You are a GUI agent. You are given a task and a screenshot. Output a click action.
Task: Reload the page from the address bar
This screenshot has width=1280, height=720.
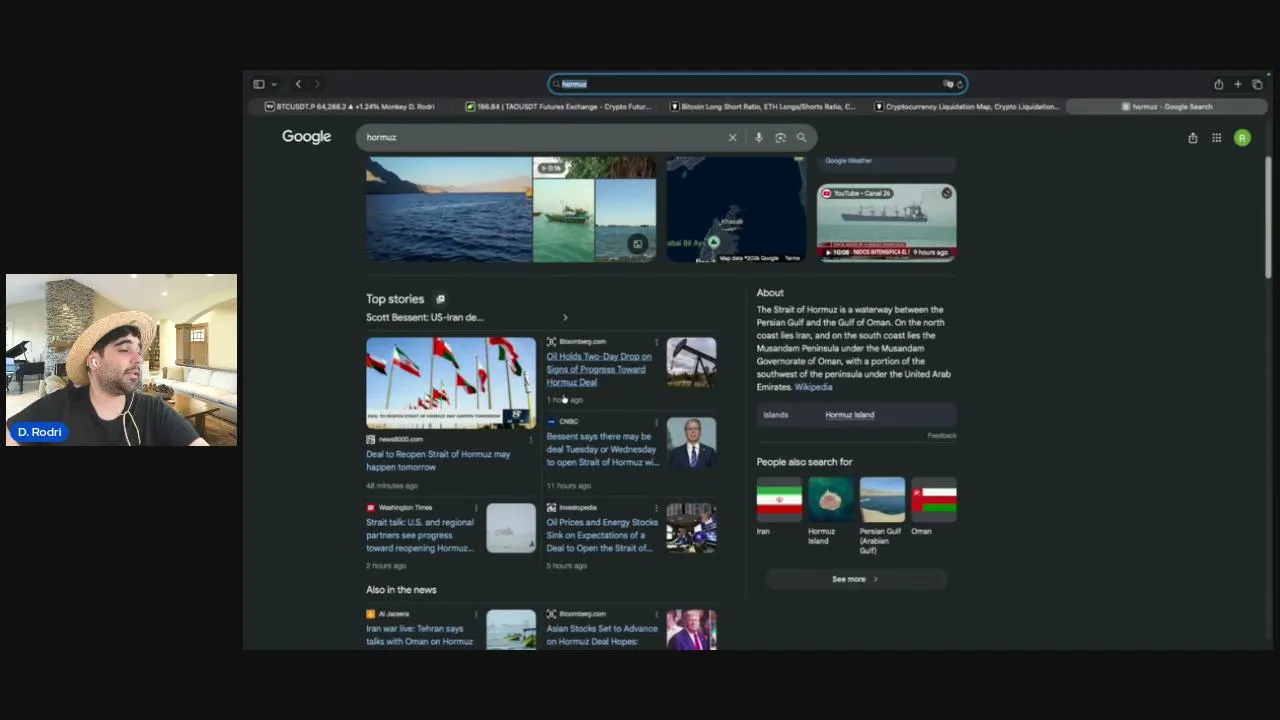click(x=960, y=84)
